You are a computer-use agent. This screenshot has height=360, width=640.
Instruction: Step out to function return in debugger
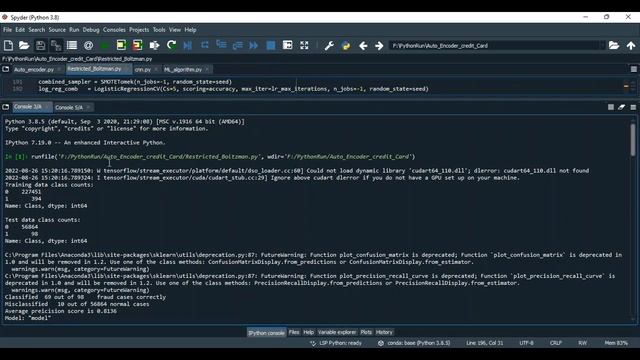[237, 45]
